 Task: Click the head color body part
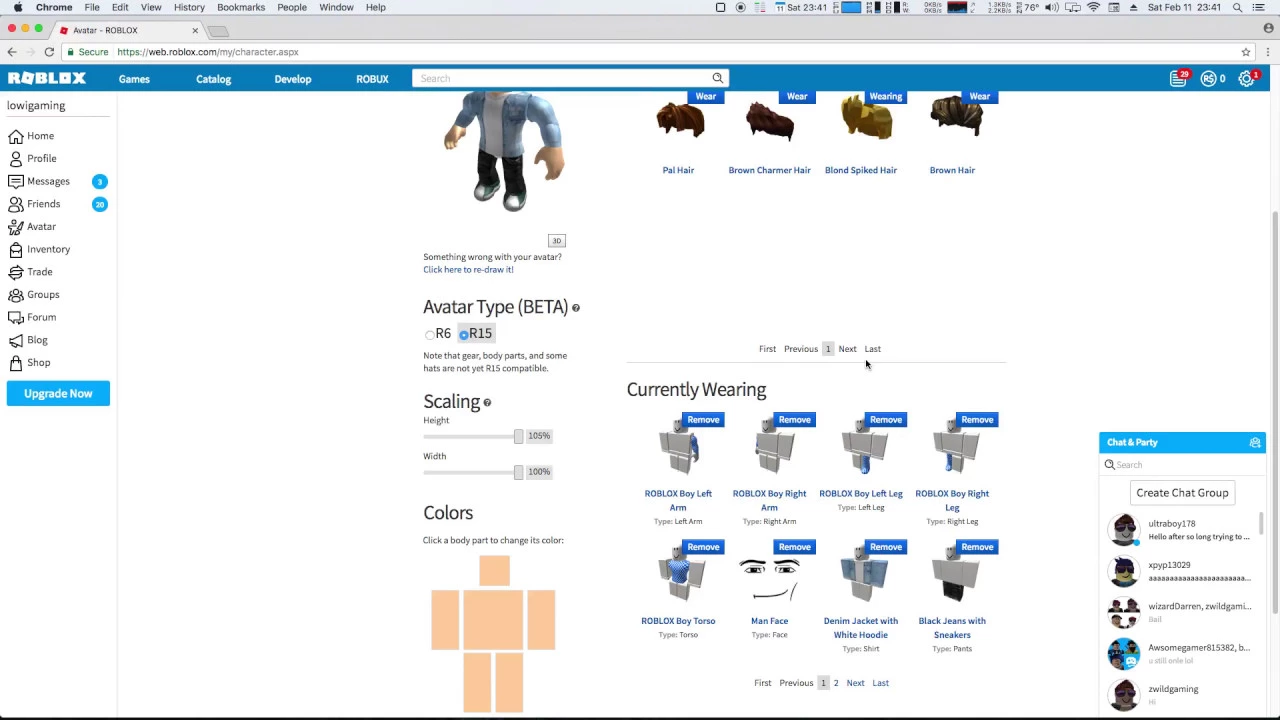pos(494,571)
